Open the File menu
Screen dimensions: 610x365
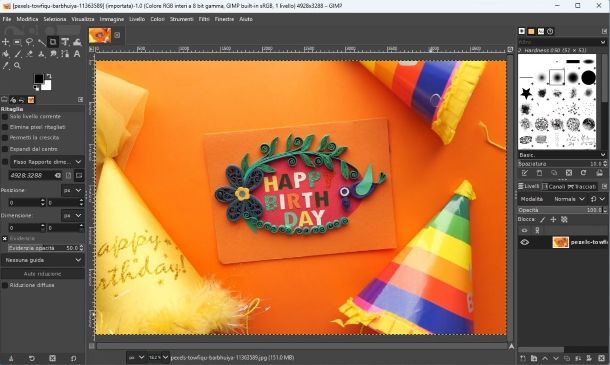(7, 19)
